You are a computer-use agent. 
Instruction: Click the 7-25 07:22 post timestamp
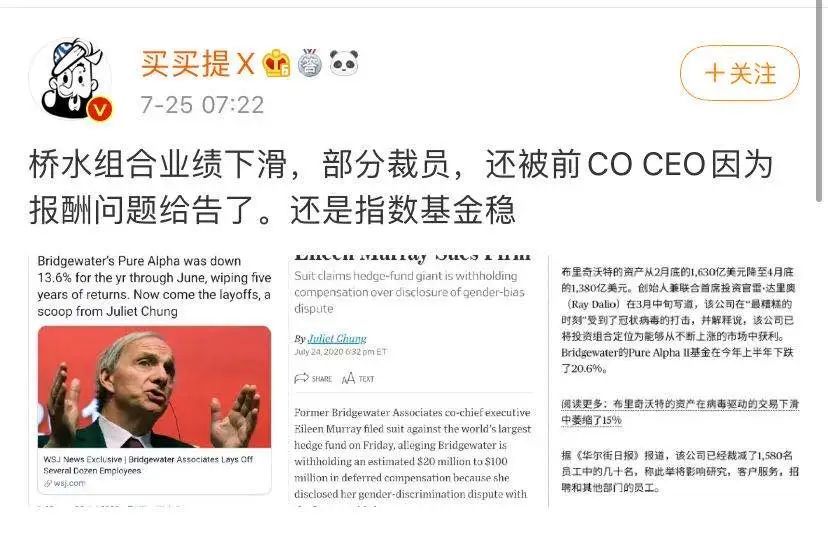[x=202, y=105]
